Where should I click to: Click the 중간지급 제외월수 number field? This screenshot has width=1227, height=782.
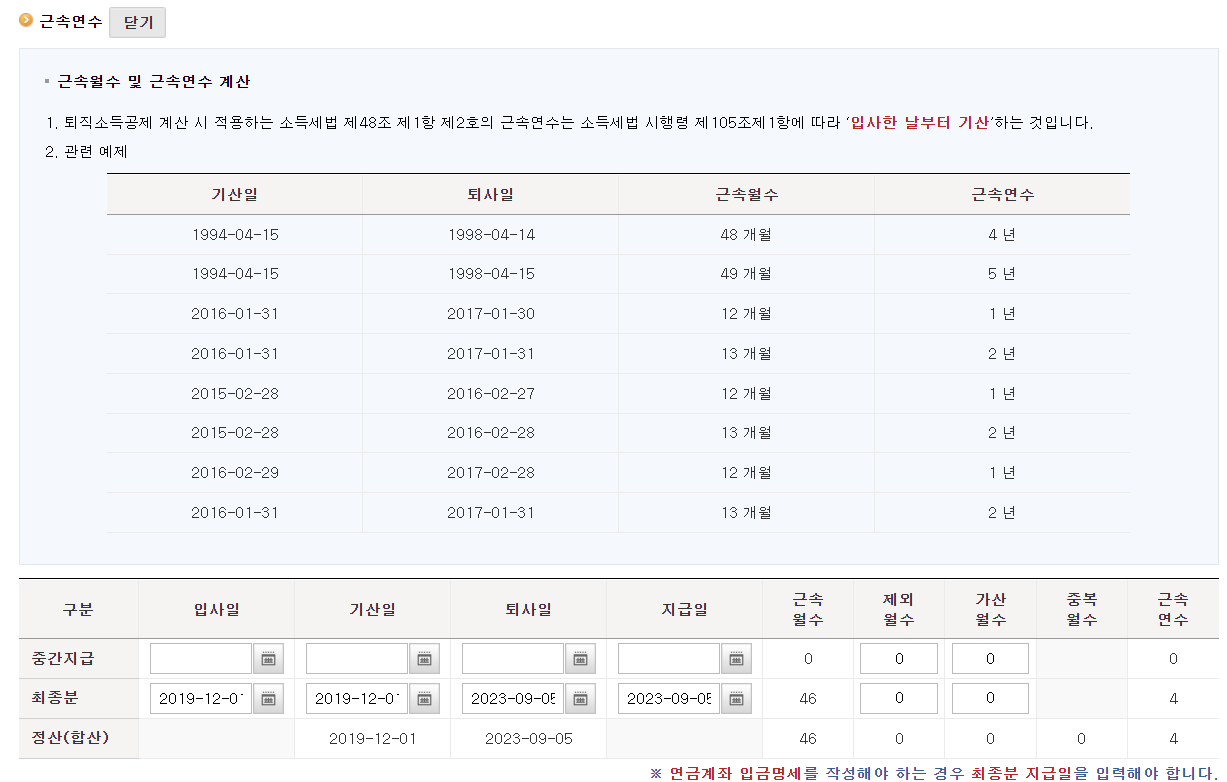click(898, 658)
